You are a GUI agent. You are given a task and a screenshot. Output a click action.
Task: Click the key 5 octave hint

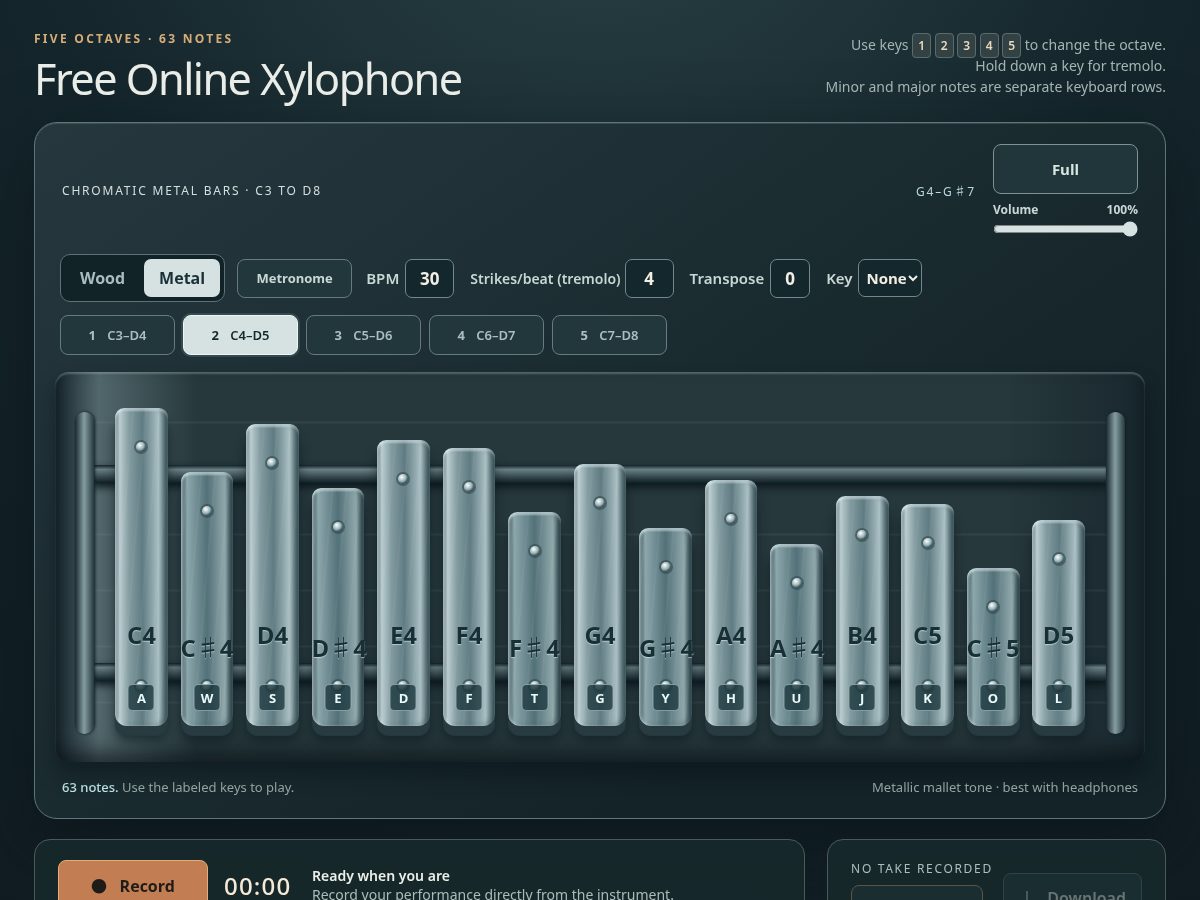[x=1011, y=45]
